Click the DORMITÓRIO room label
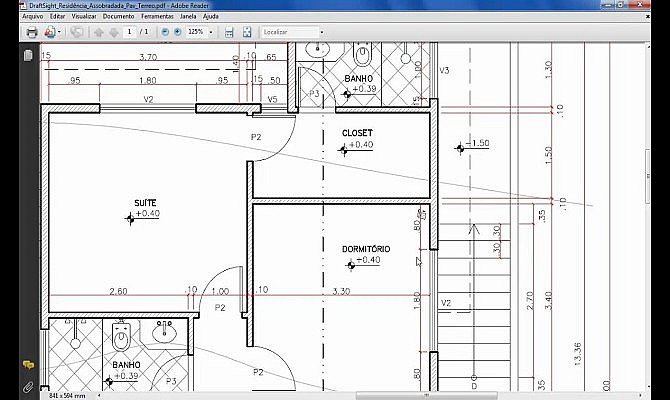The width and height of the screenshot is (670, 400). pyautogui.click(x=366, y=249)
